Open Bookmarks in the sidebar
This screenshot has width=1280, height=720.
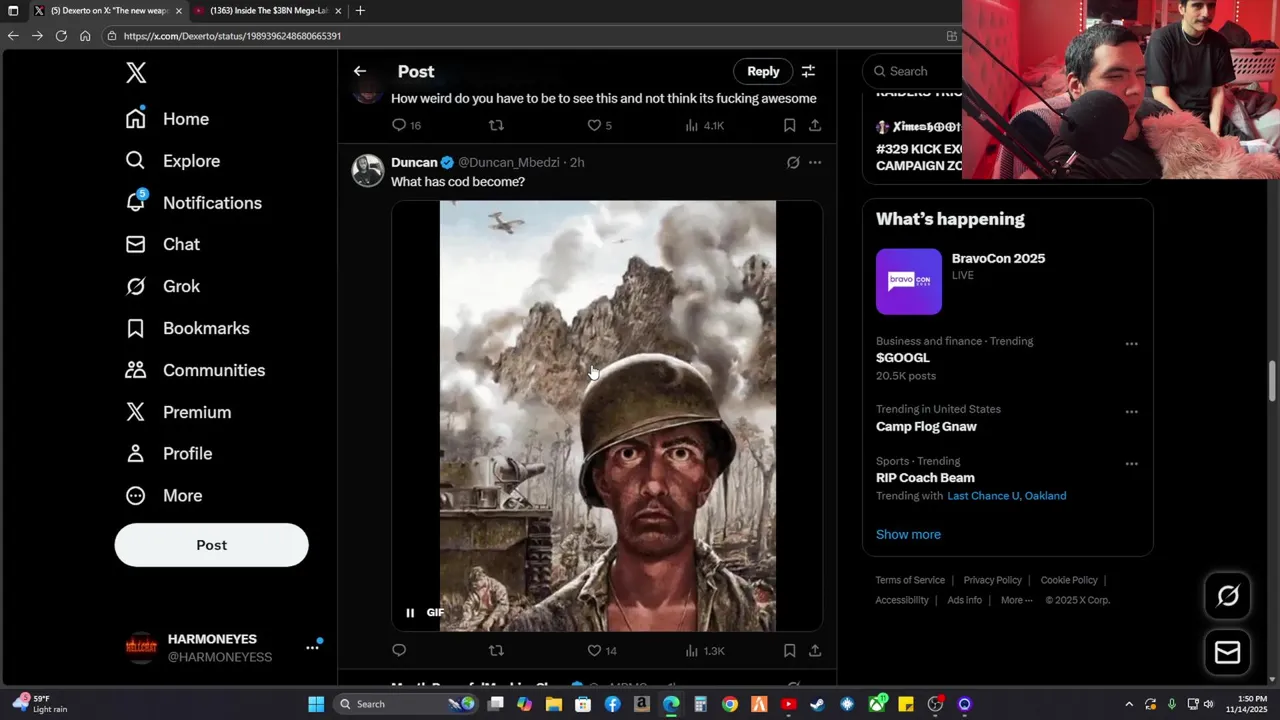188,328
